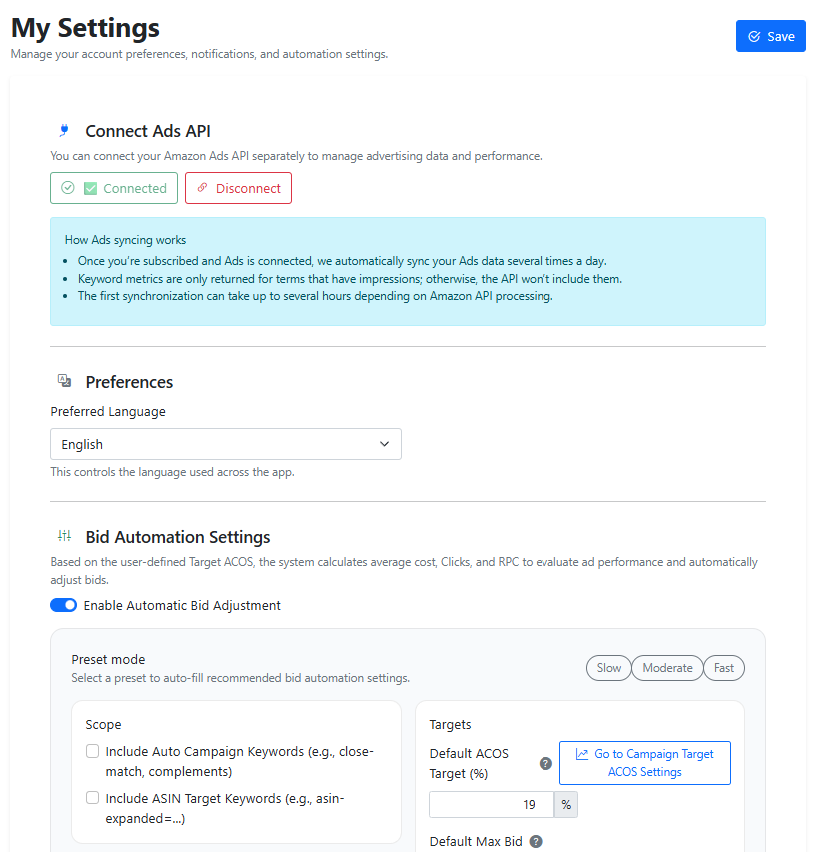This screenshot has height=852, width=817.
Task: Open the Preferred Language dropdown
Action: click(225, 444)
